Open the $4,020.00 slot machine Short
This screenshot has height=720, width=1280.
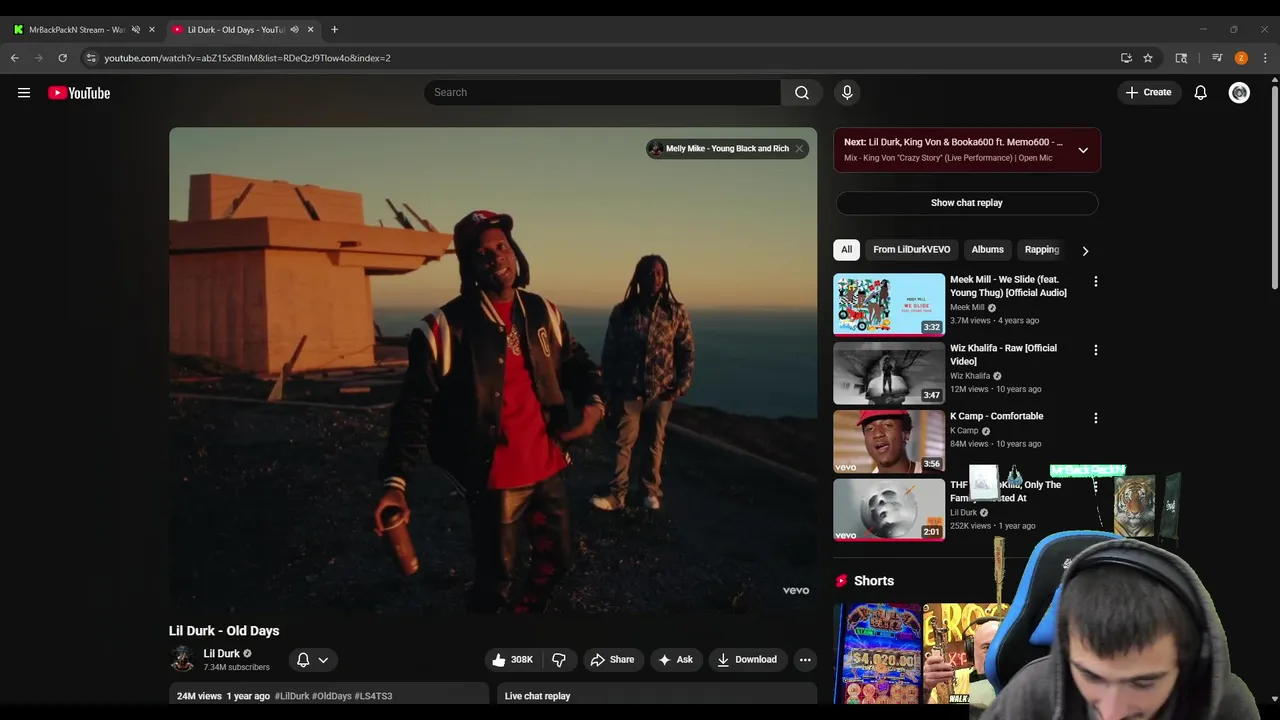pos(877,653)
